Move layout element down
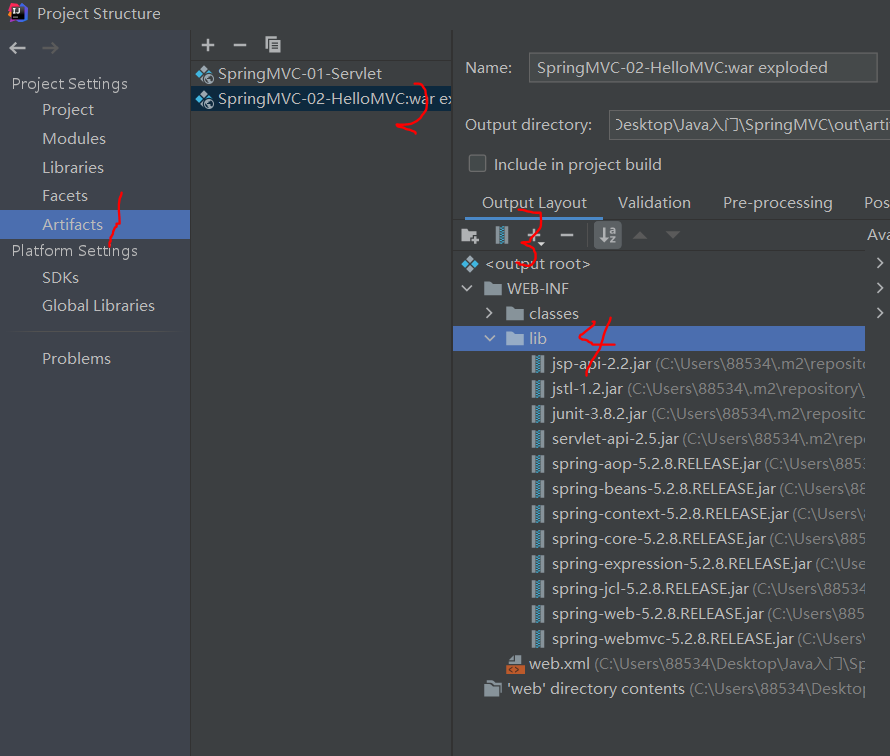 coord(673,235)
